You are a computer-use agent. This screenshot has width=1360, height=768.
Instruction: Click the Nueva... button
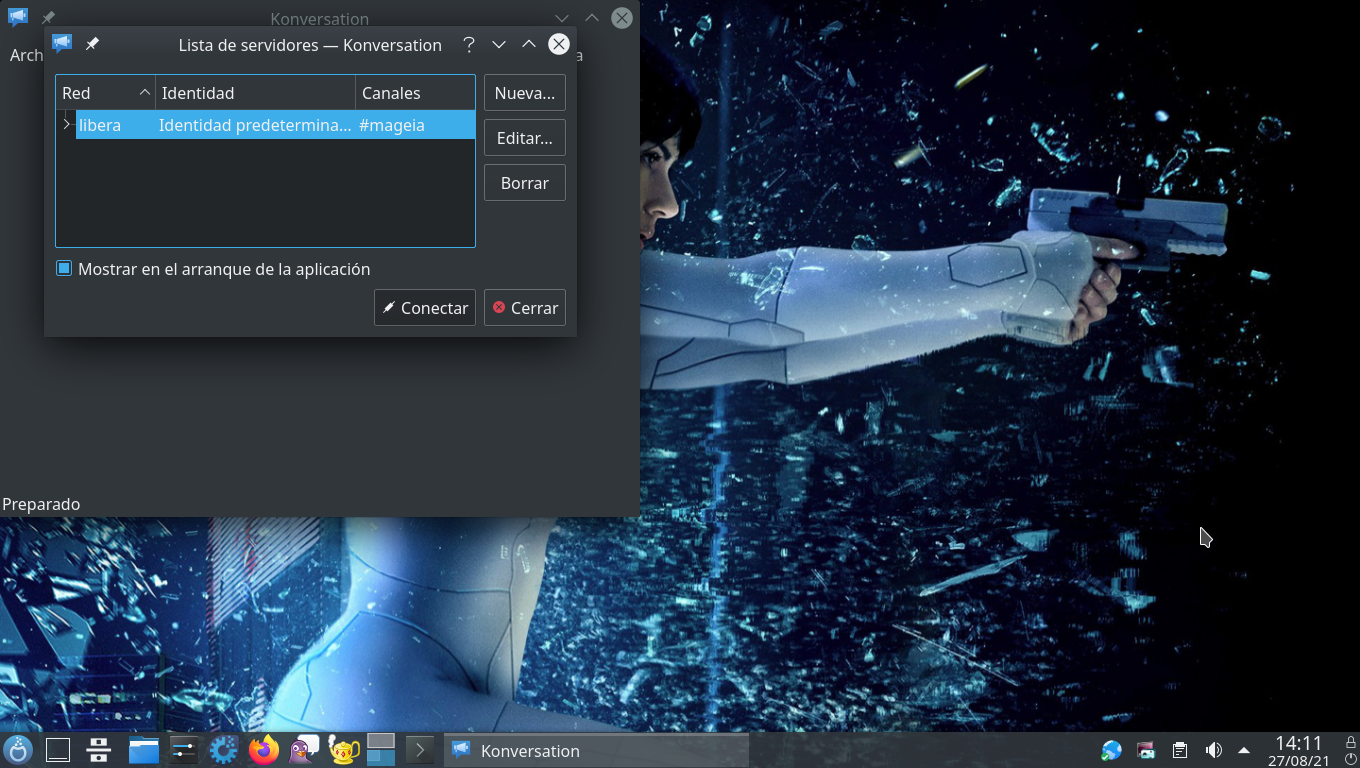525,93
